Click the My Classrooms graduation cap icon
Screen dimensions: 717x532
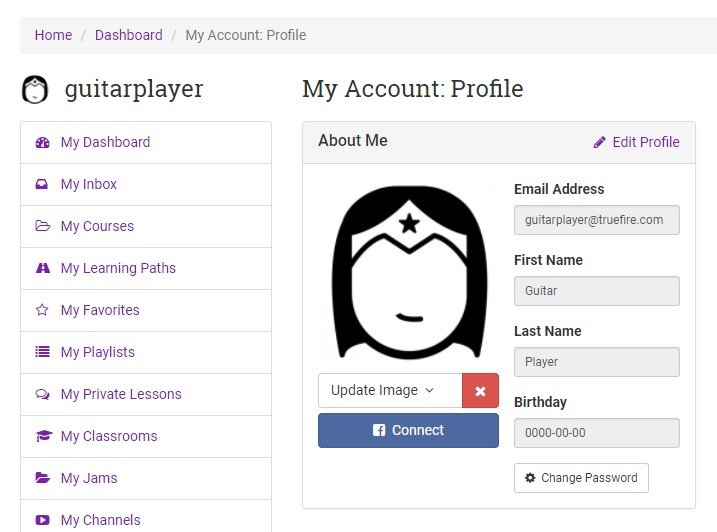42,437
